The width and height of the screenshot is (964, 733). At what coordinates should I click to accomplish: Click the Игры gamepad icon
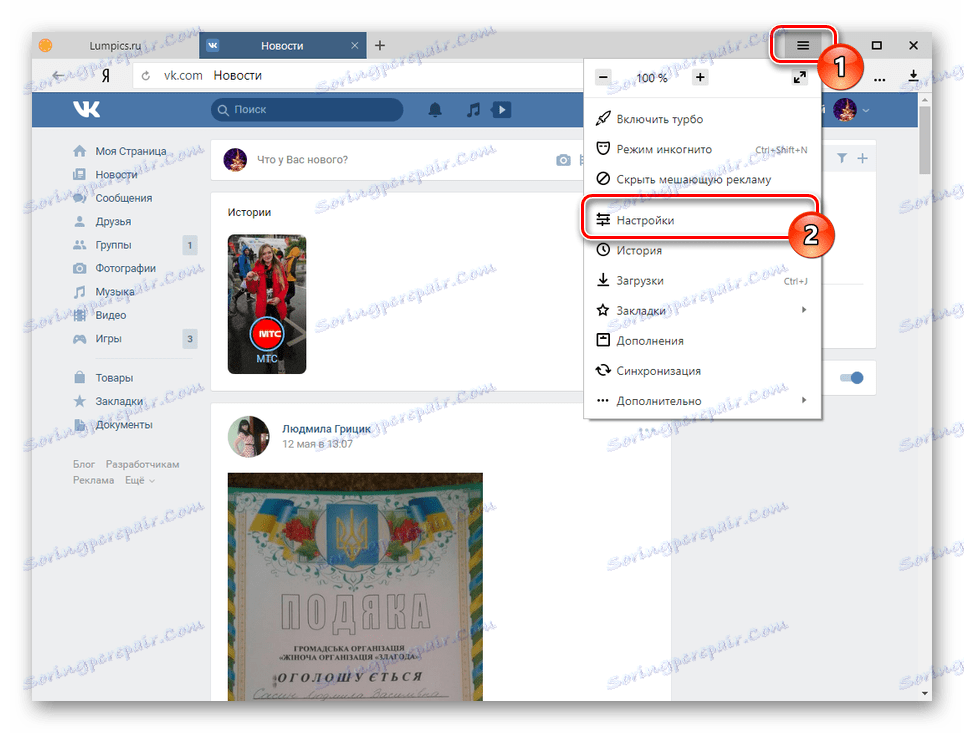tap(79, 338)
